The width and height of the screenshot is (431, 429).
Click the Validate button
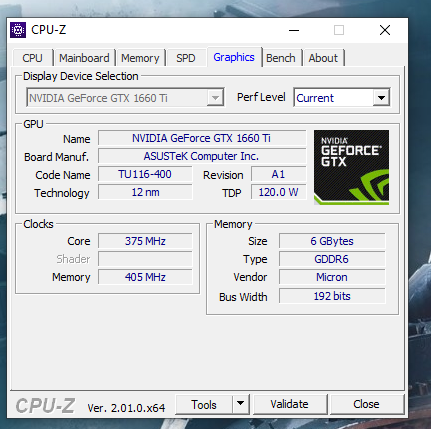289,404
